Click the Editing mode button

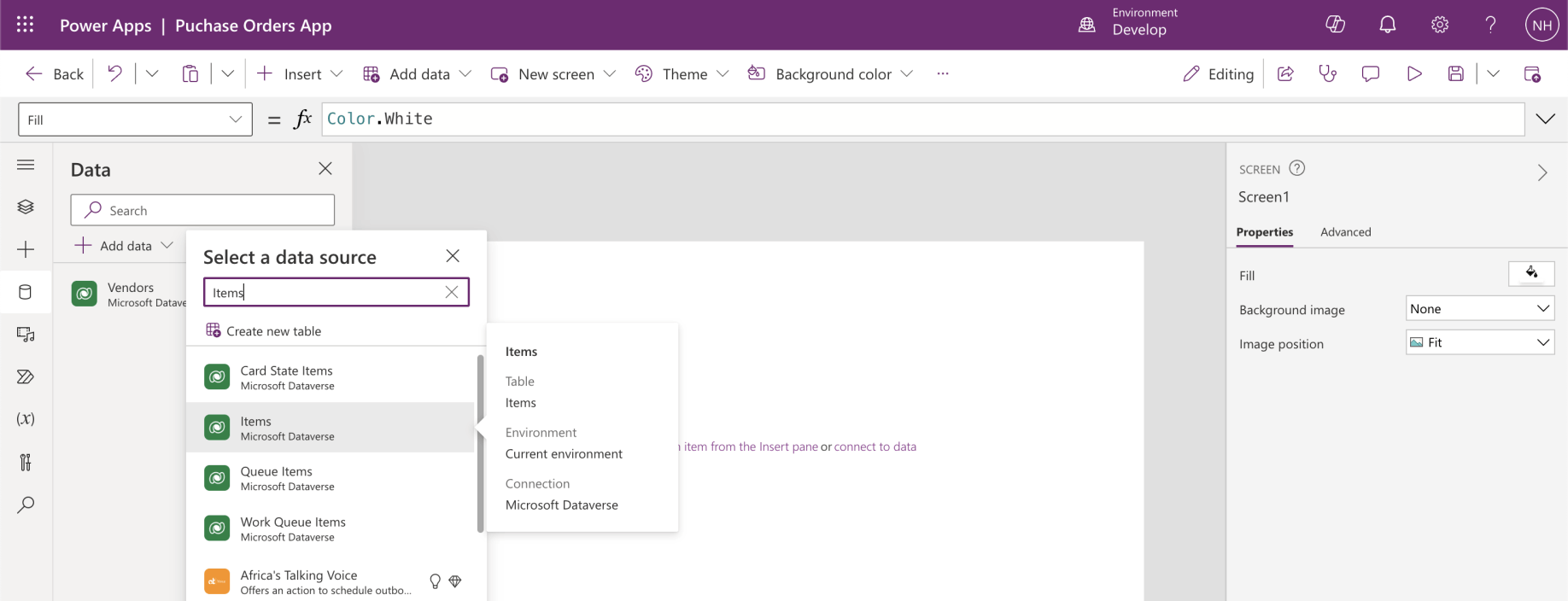(x=1218, y=74)
